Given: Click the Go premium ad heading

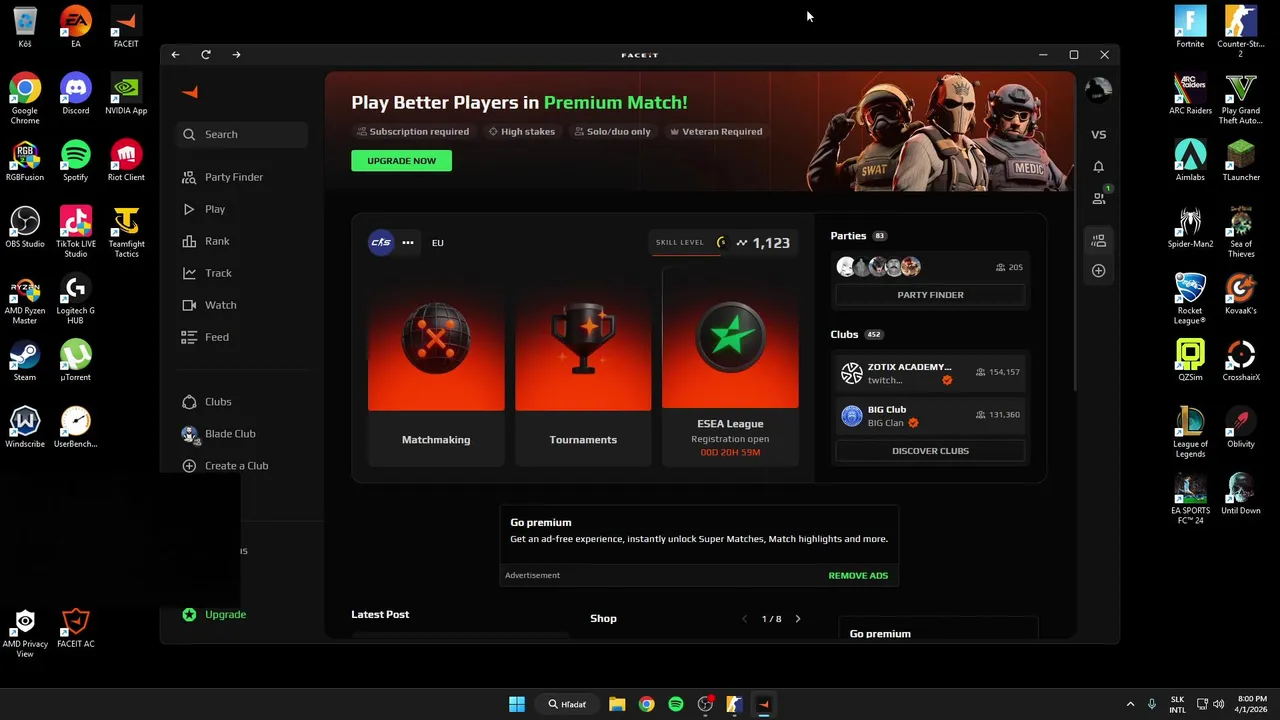Looking at the screenshot, I should click(x=541, y=523).
